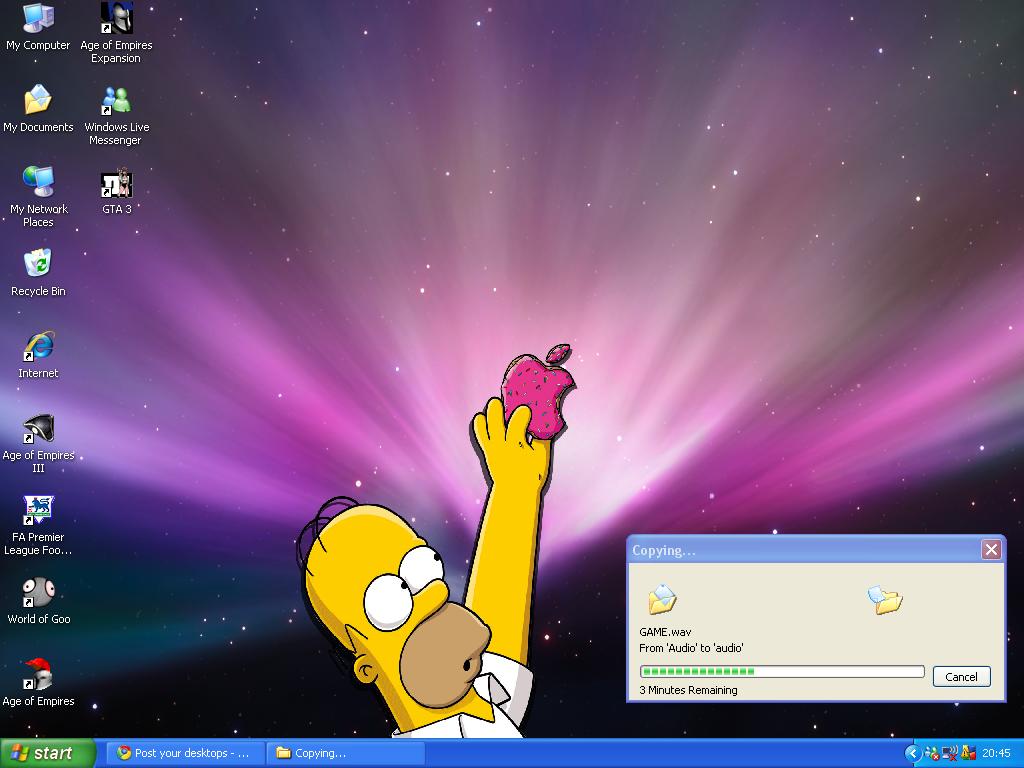Click the green copy progress bar
The image size is (1024, 768).
click(782, 671)
